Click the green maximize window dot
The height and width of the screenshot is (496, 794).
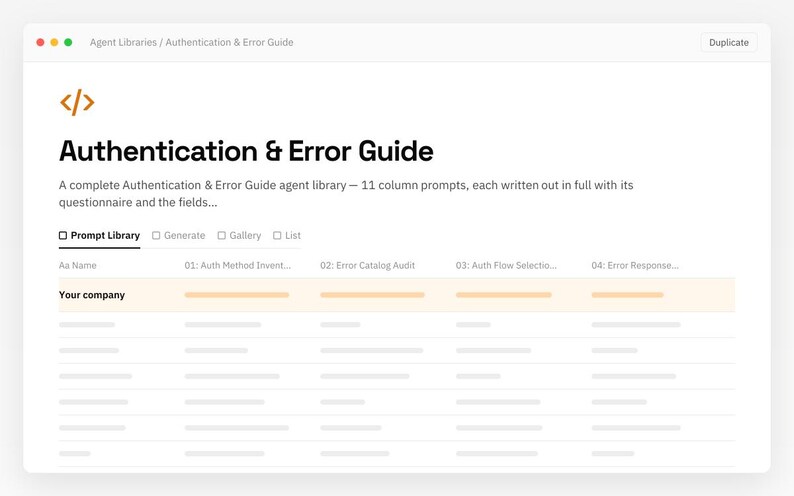[68, 42]
